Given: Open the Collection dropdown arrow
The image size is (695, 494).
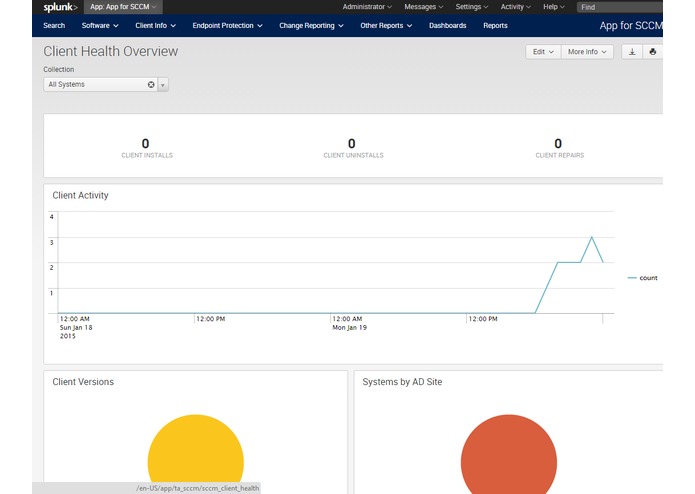Looking at the screenshot, I should pos(163,85).
